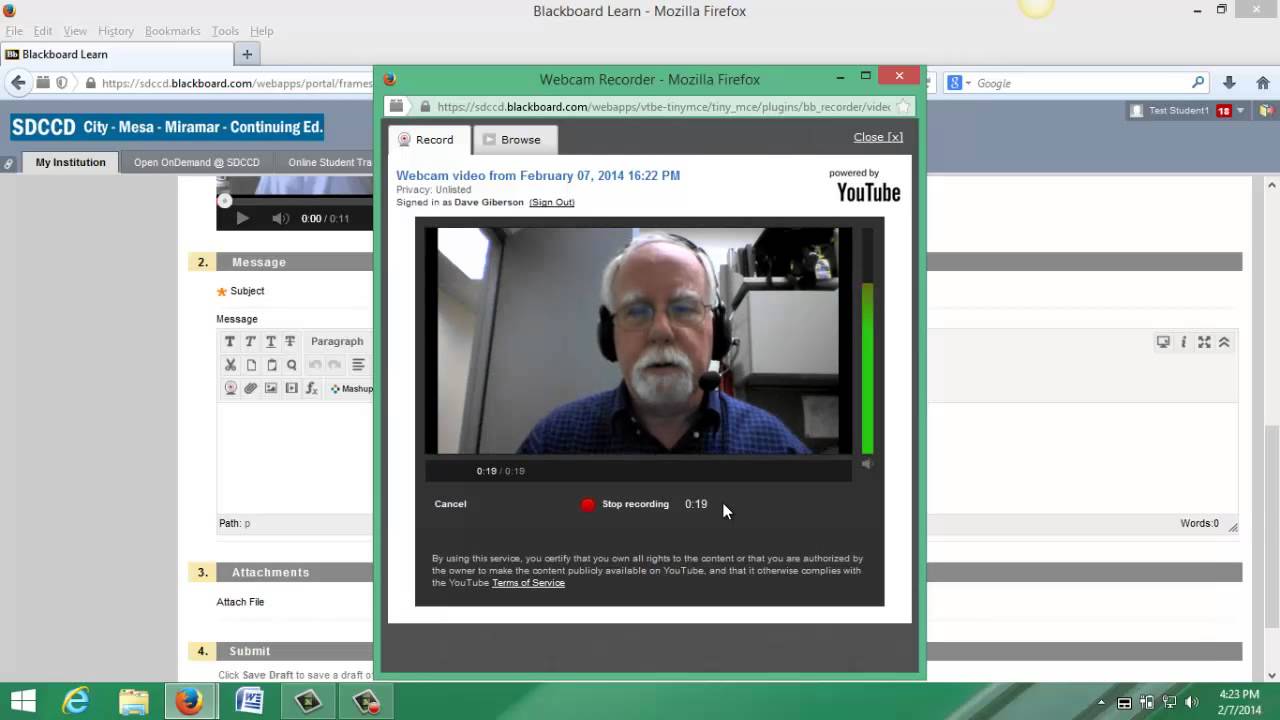Screen dimensions: 1280x720
Task: Insert an image into the message
Action: (x=271, y=388)
